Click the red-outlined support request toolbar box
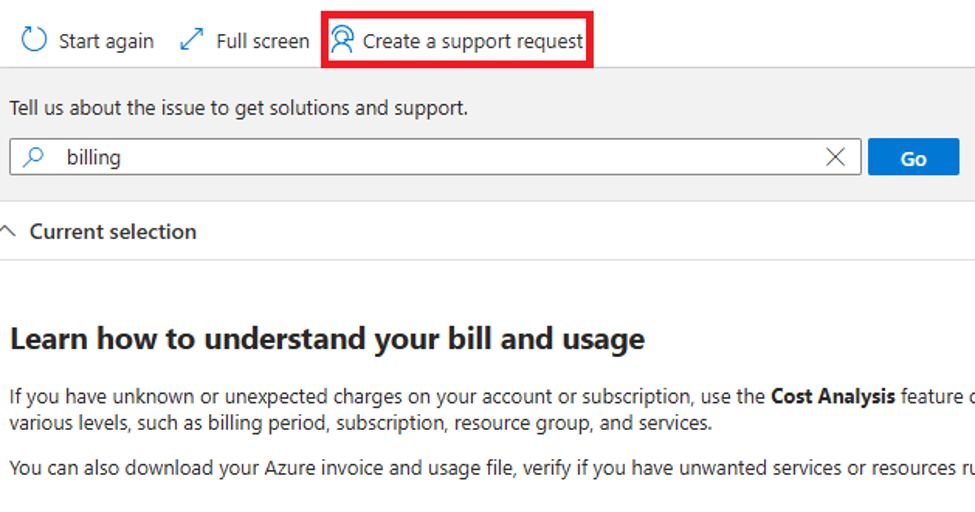 [457, 39]
